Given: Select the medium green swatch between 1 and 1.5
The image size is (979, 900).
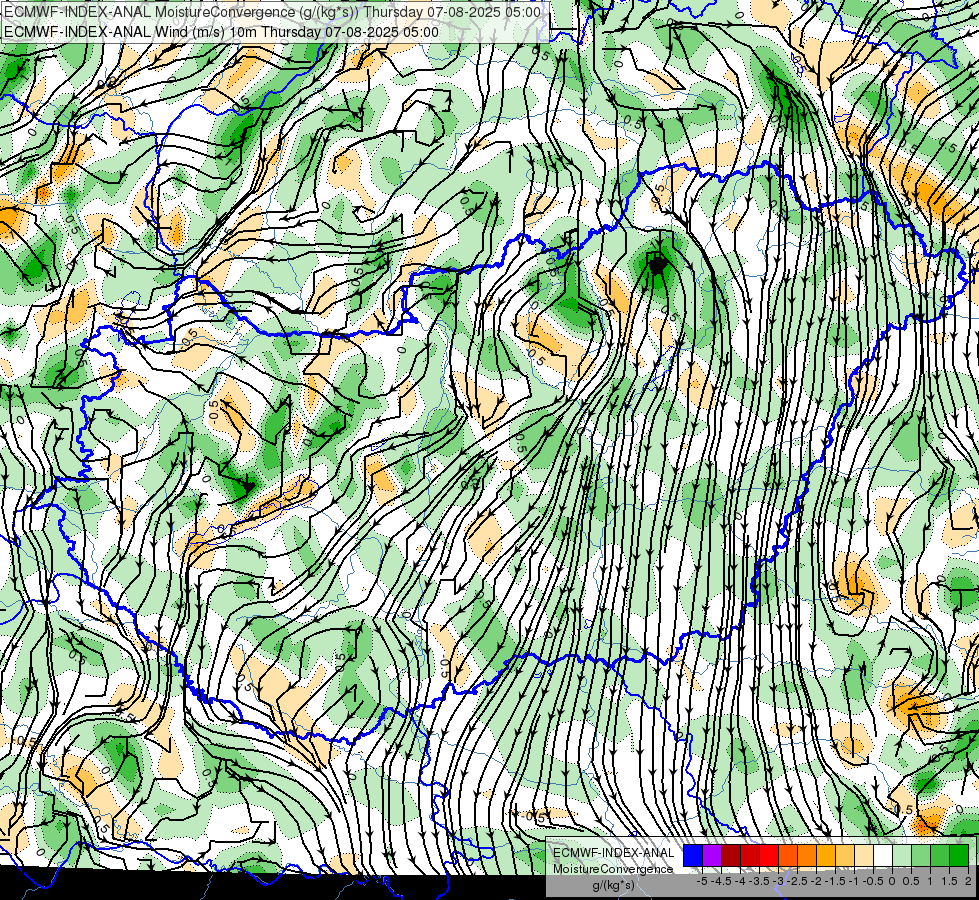Looking at the screenshot, I should pos(940,856).
